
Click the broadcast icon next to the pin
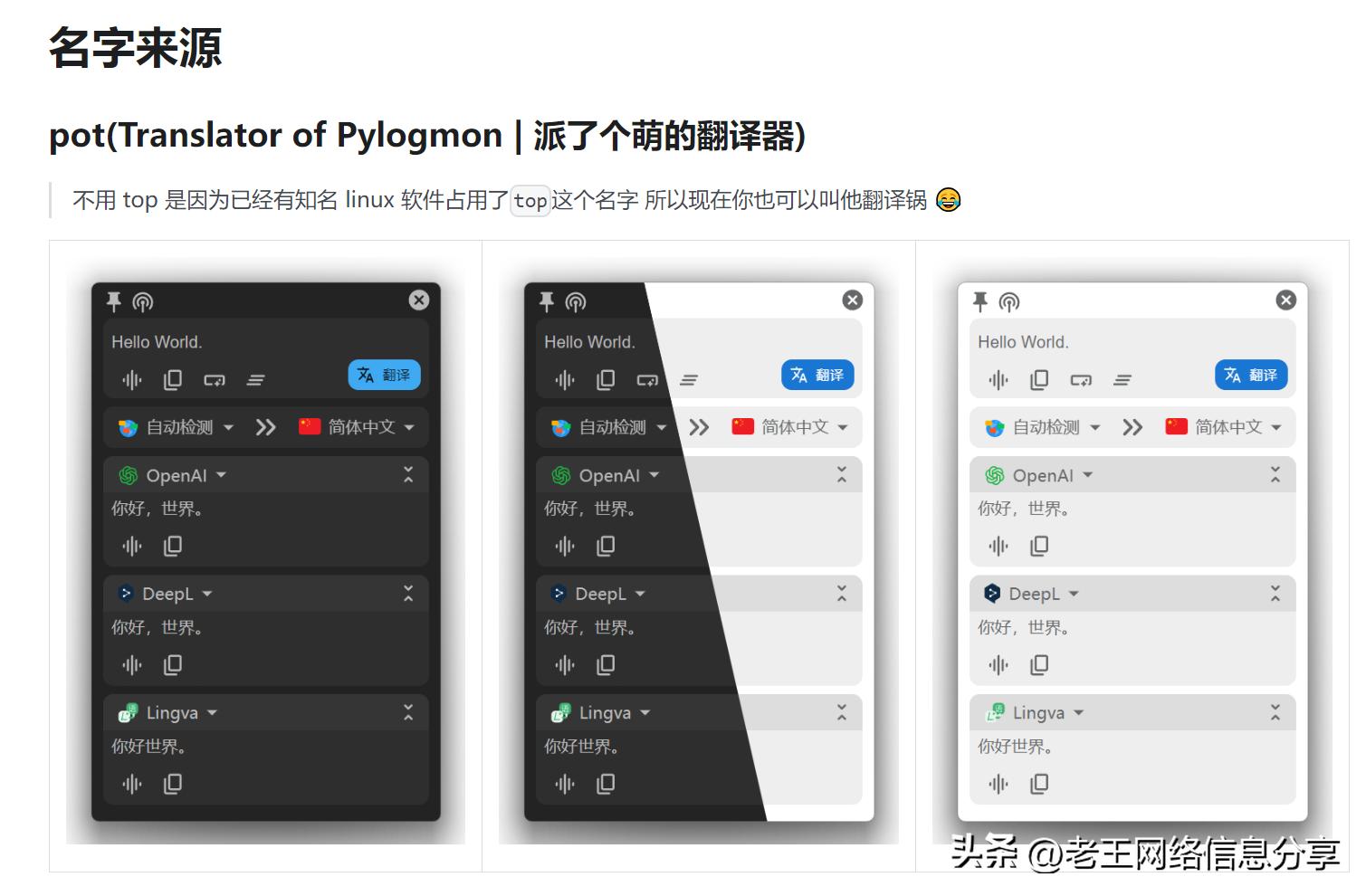pos(144,301)
